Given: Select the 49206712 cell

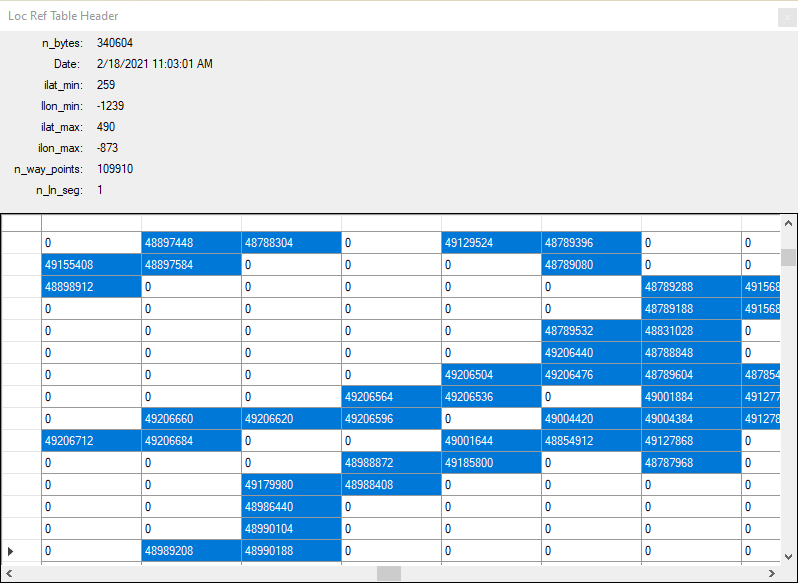Looking at the screenshot, I should 90,440.
